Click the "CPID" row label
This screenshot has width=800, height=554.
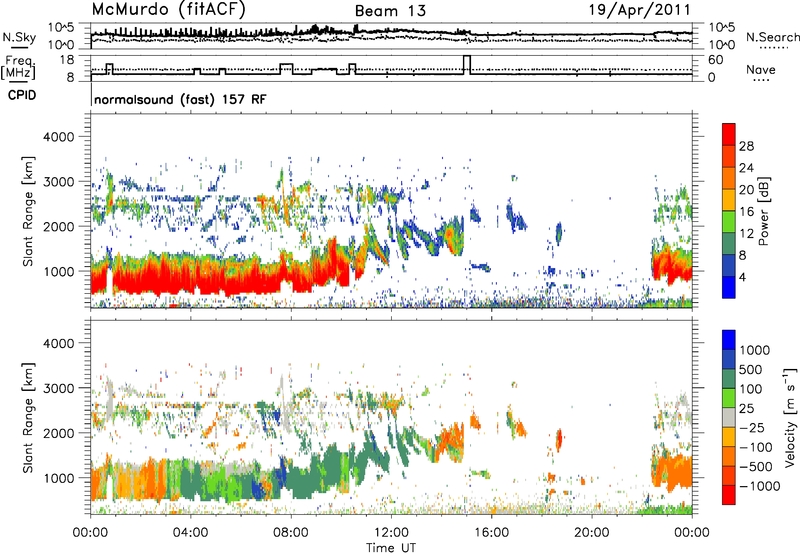coord(22,95)
